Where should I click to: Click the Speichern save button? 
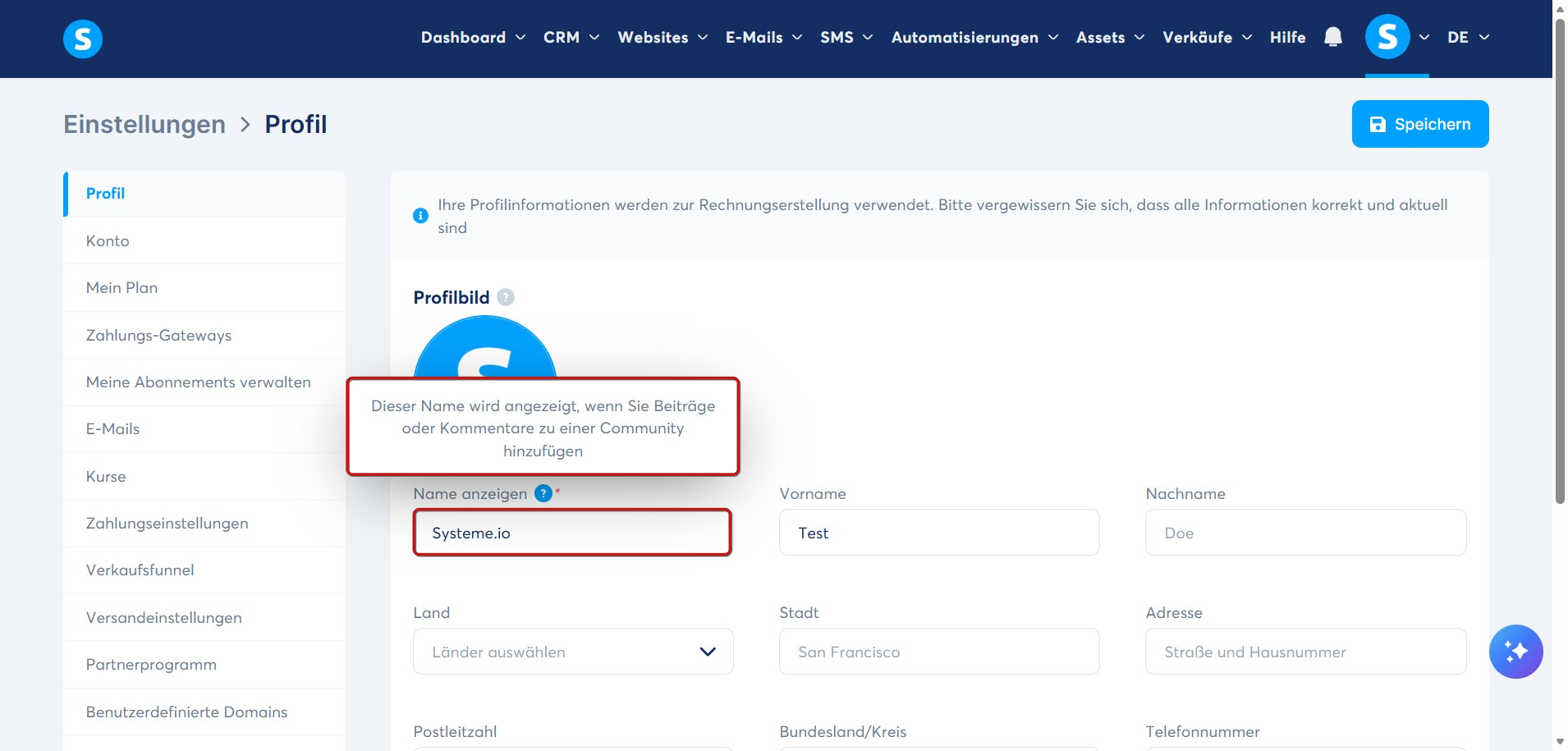pyautogui.click(x=1420, y=124)
